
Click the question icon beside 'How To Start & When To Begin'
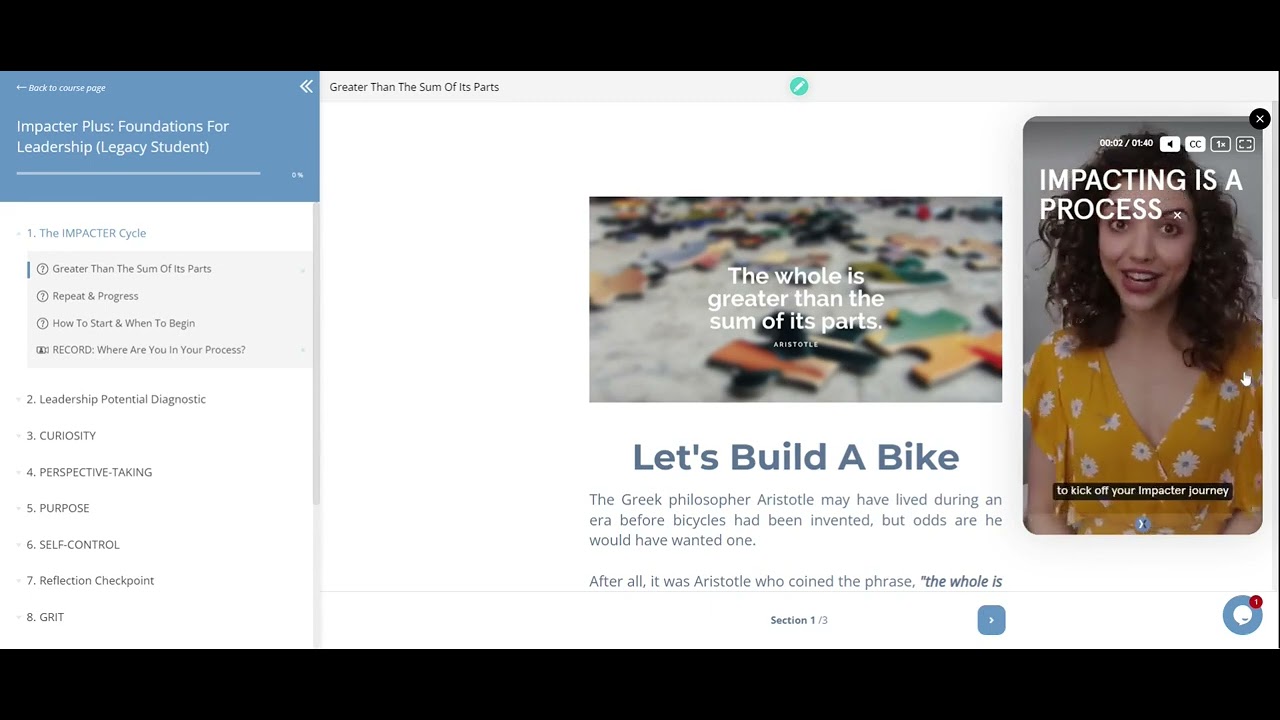42,323
